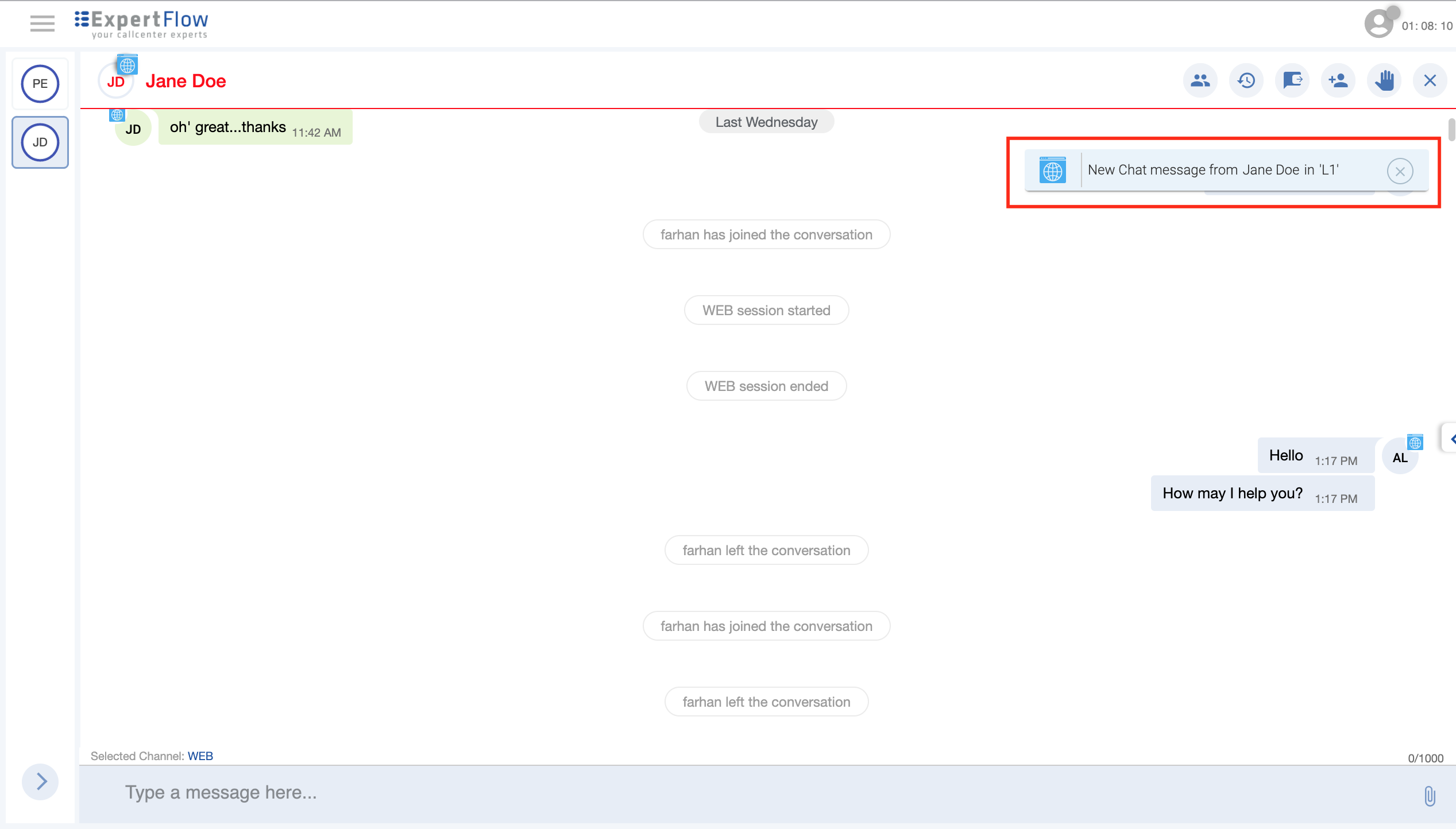Viewport: 1456px width, 829px height.
Task: Expand the right side panel arrow
Action: click(x=1451, y=439)
